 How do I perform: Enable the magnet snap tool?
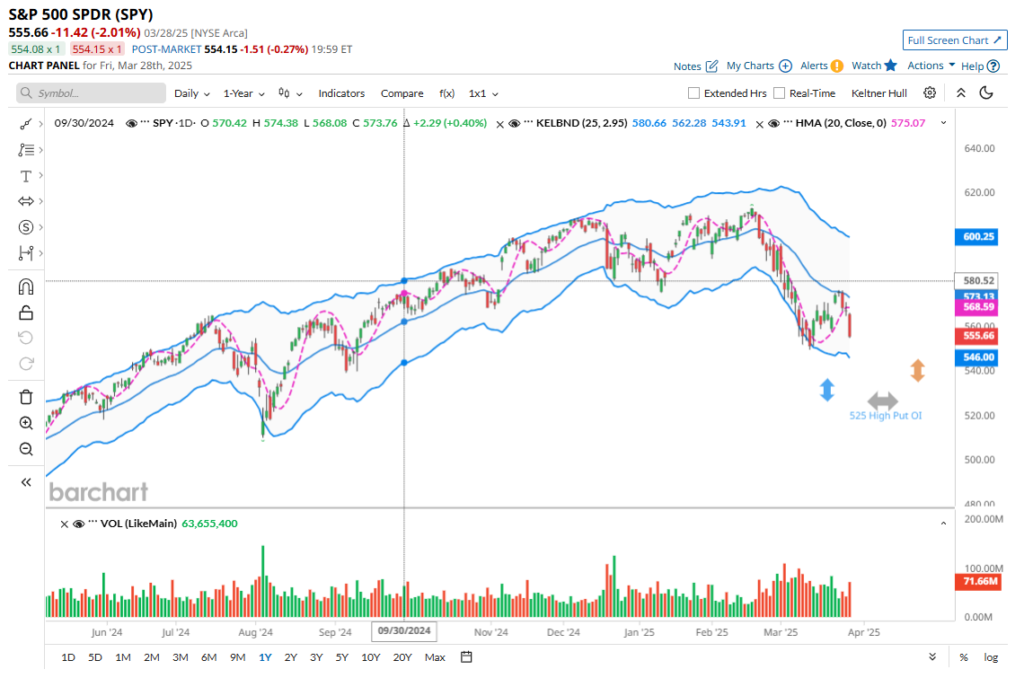coord(27,287)
